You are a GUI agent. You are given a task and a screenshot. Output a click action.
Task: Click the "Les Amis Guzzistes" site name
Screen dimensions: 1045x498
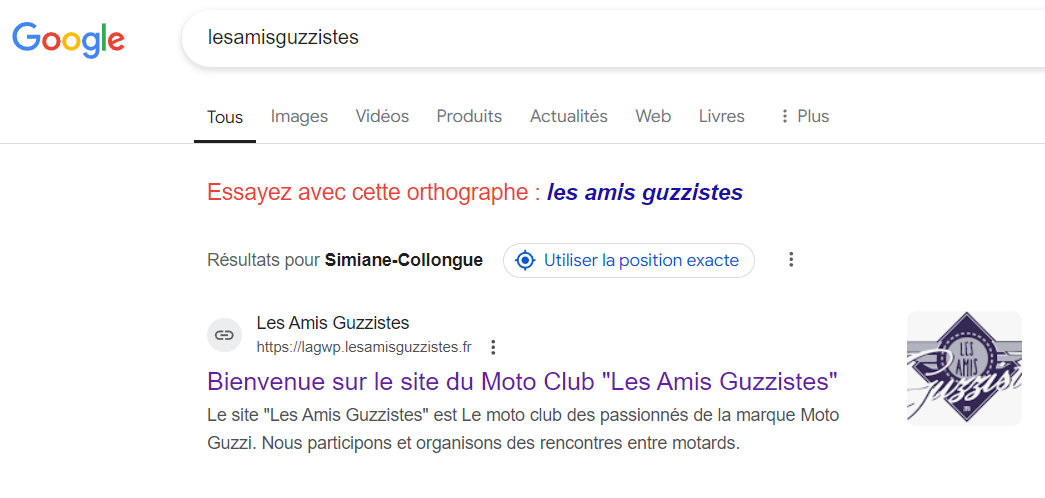(x=333, y=323)
